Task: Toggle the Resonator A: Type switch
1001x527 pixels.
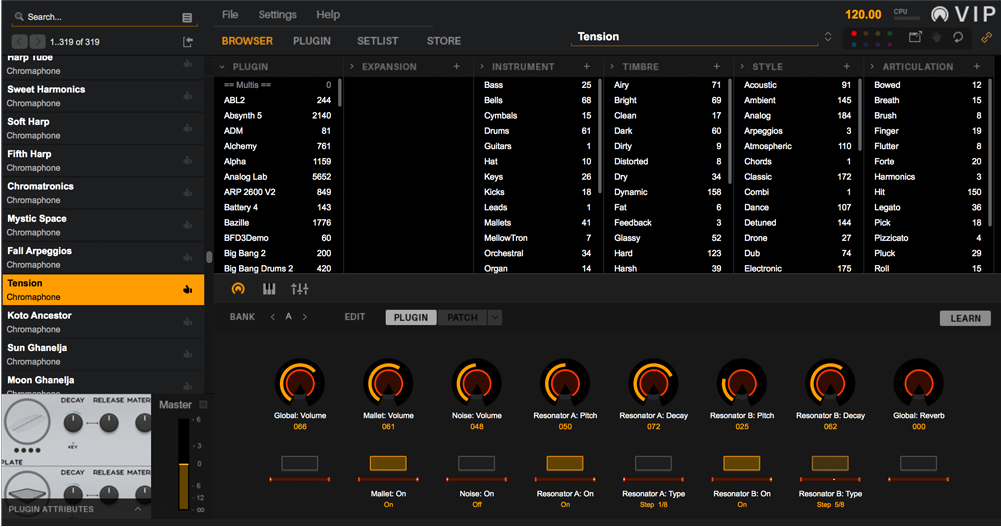Action: tap(653, 463)
